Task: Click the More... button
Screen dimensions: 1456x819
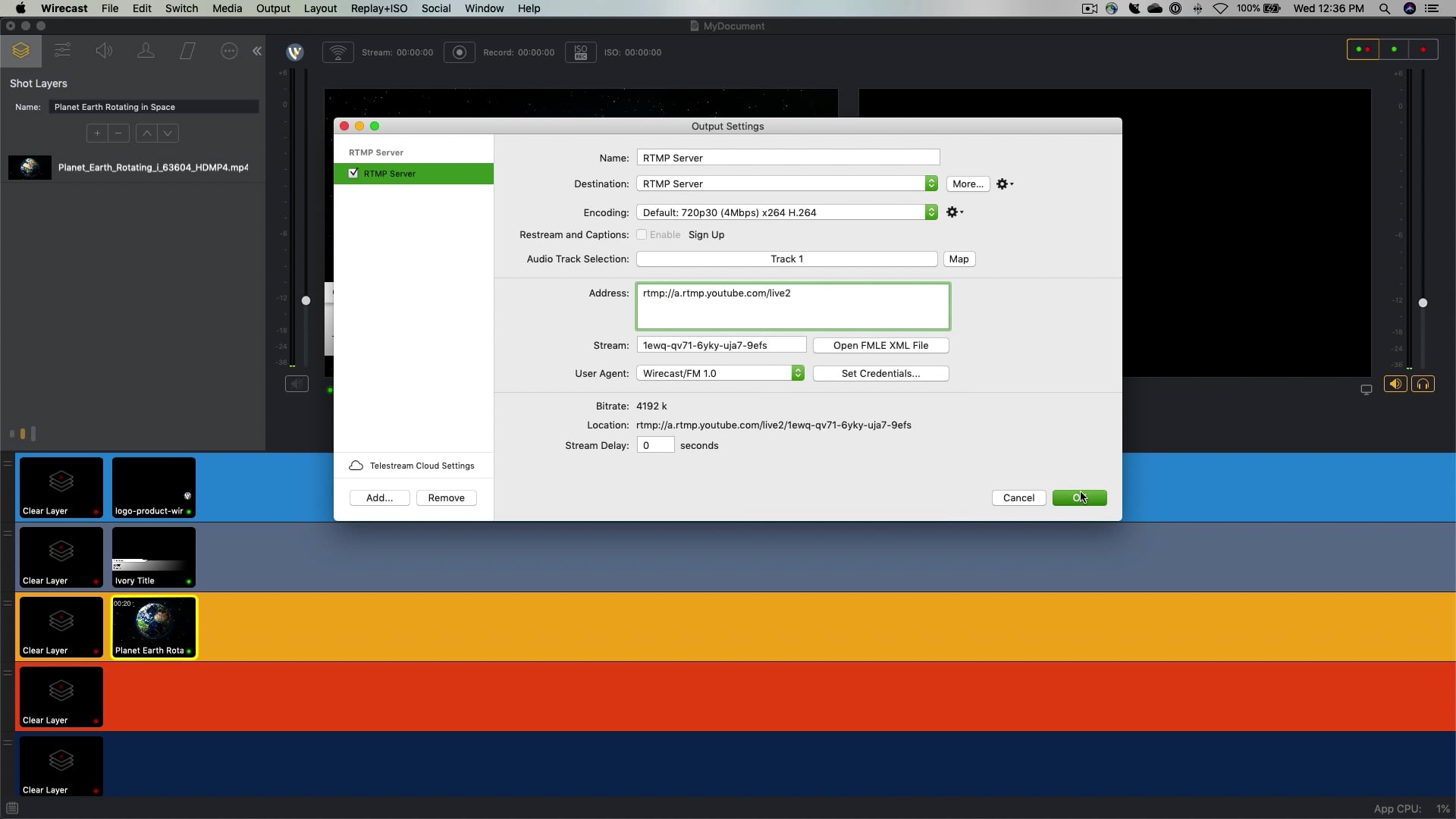Action: (x=968, y=184)
